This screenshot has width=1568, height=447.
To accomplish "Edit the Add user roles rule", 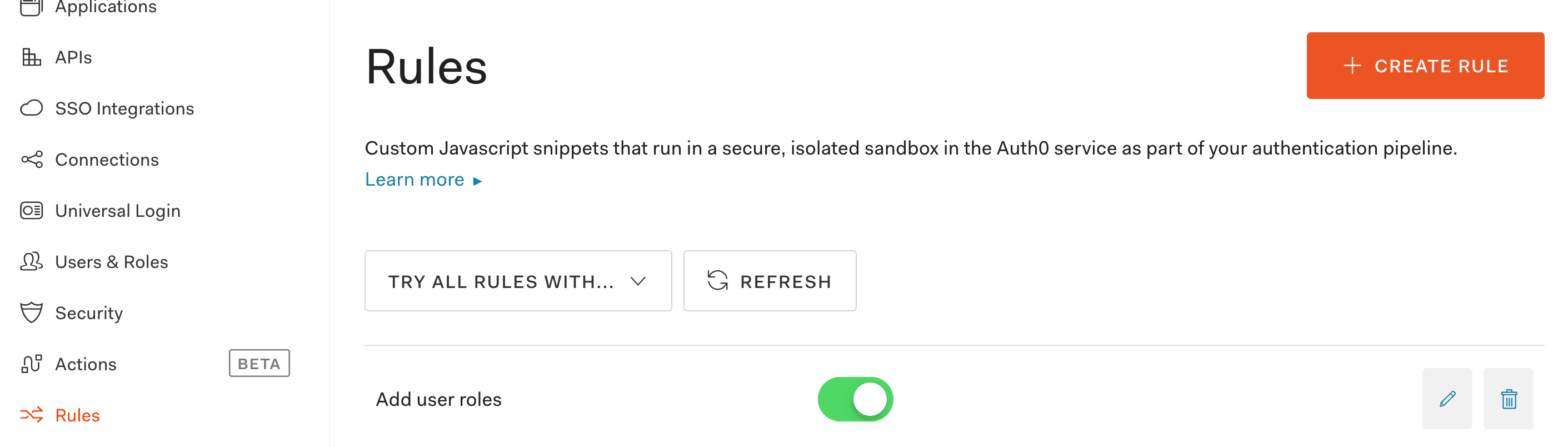I will (x=1447, y=399).
